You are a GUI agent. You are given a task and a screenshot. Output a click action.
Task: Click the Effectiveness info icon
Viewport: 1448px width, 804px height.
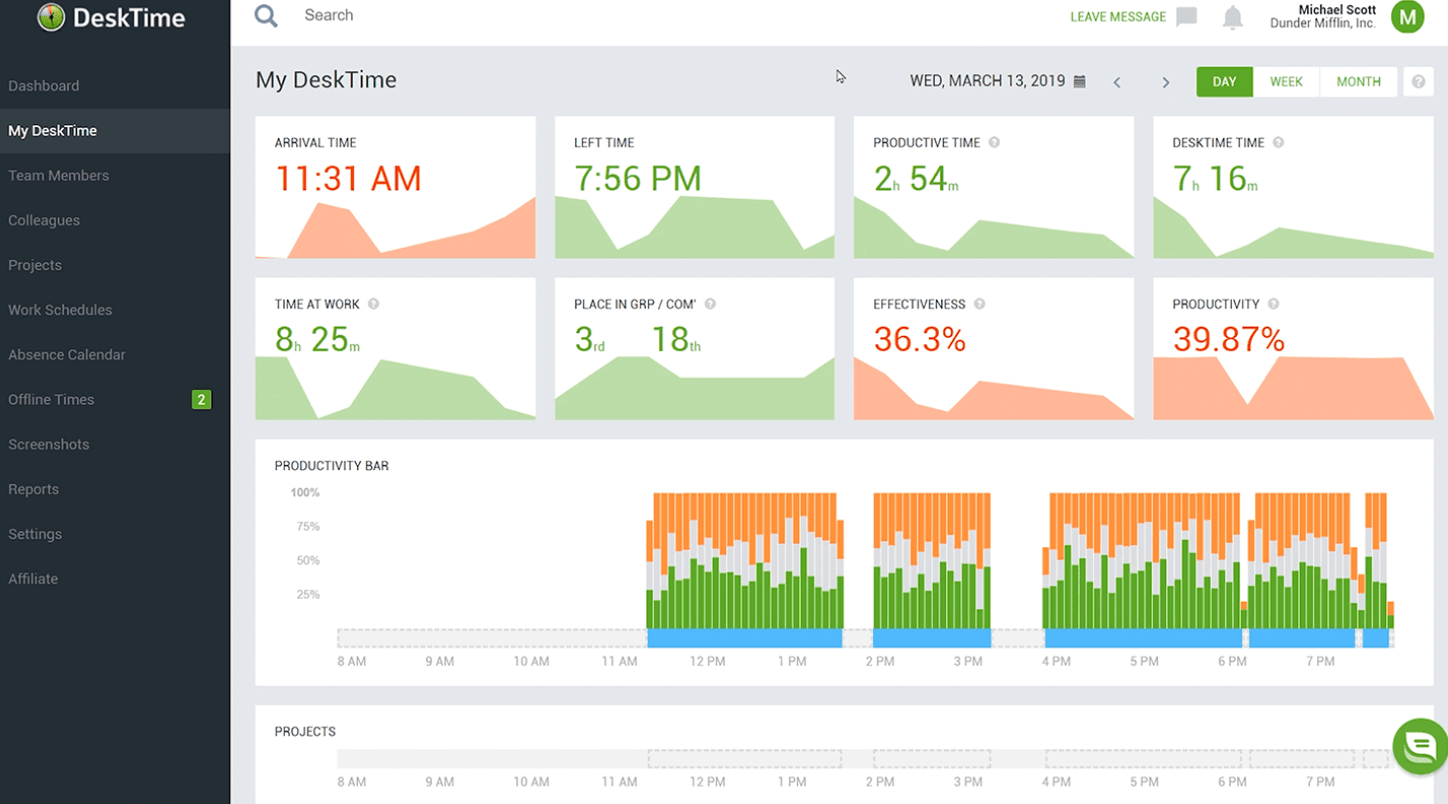[981, 304]
